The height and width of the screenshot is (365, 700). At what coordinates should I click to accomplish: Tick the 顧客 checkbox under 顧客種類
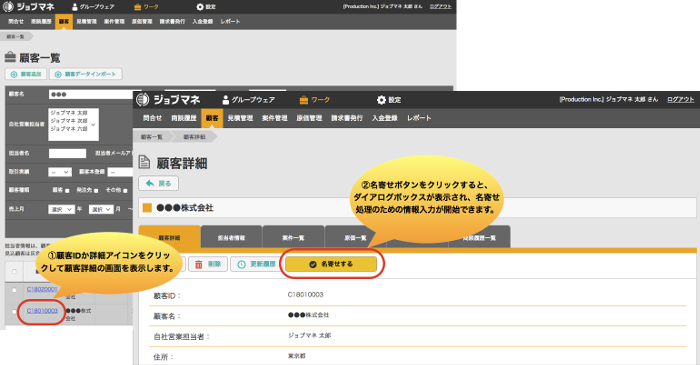pyautogui.click(x=67, y=191)
